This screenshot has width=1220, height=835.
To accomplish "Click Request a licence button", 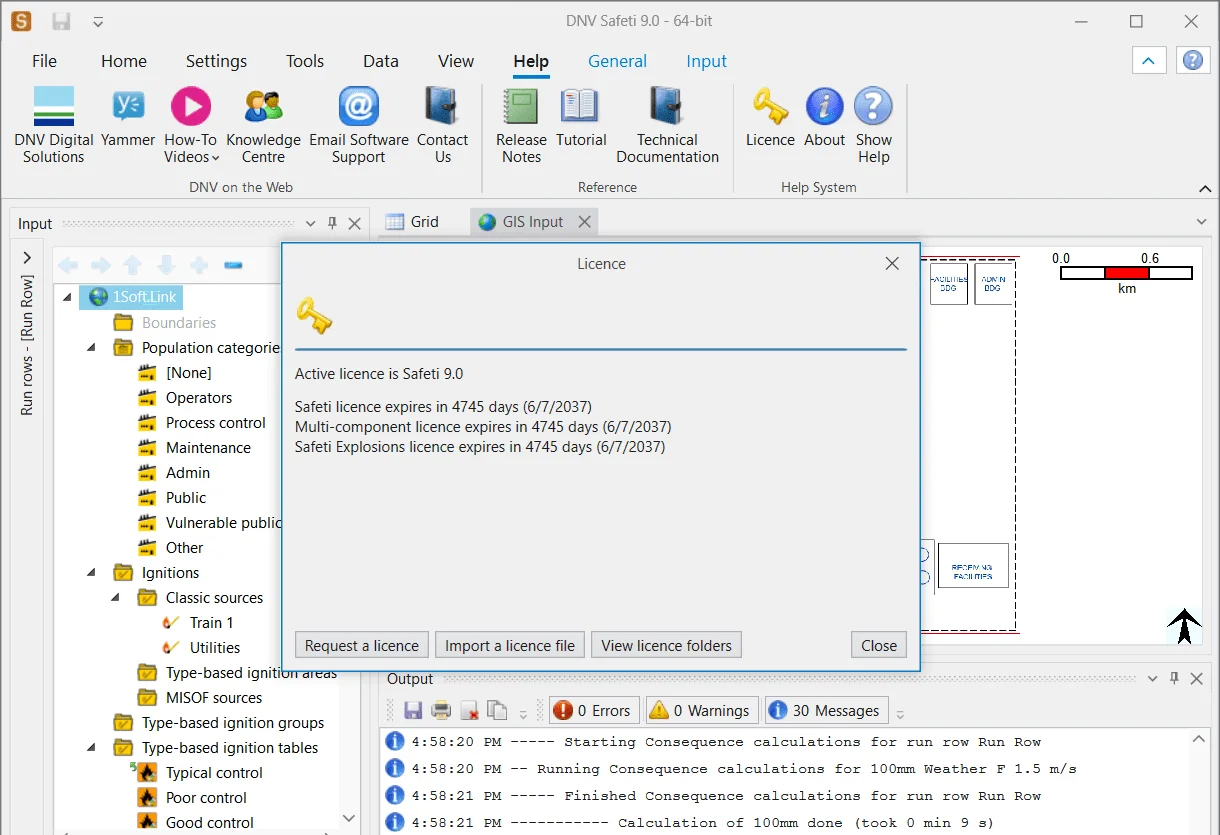I will pyautogui.click(x=362, y=645).
